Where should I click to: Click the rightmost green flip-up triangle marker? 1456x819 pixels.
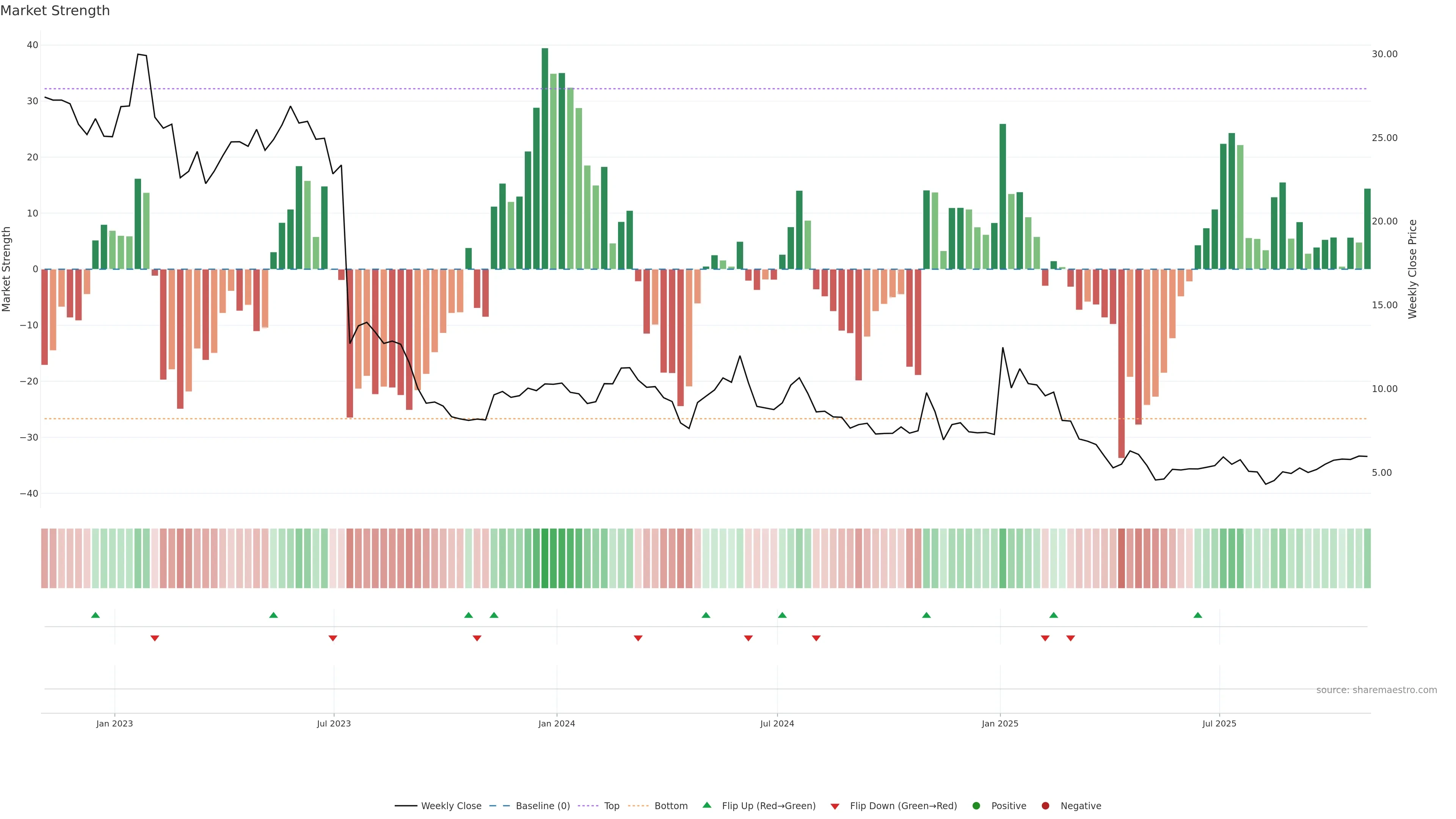coord(1198,615)
